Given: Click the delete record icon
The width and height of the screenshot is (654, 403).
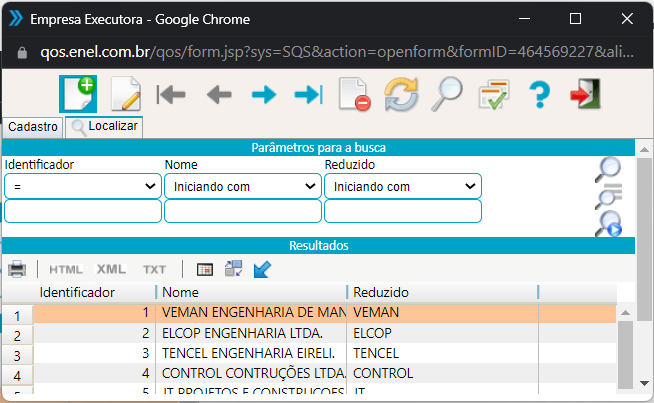Looking at the screenshot, I should (354, 95).
